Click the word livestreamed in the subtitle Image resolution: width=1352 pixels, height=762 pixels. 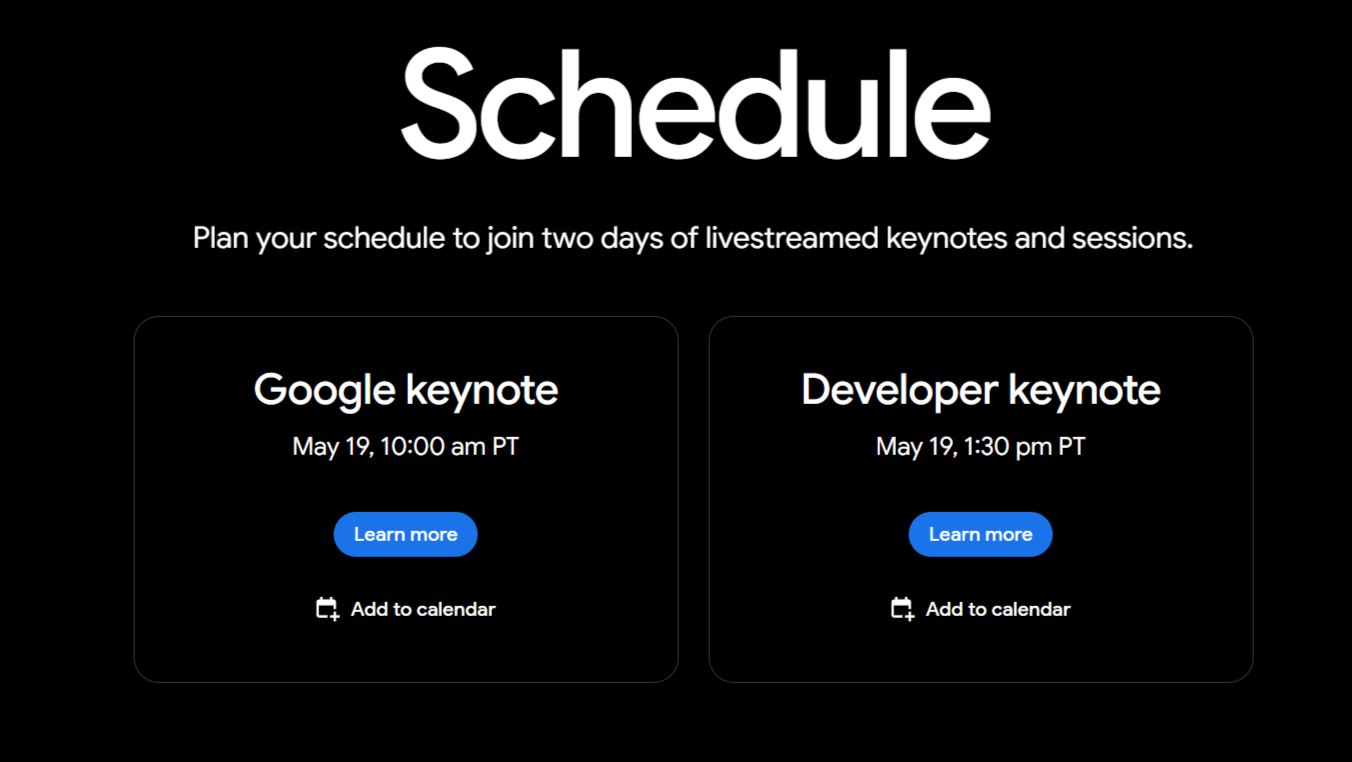[x=792, y=239]
